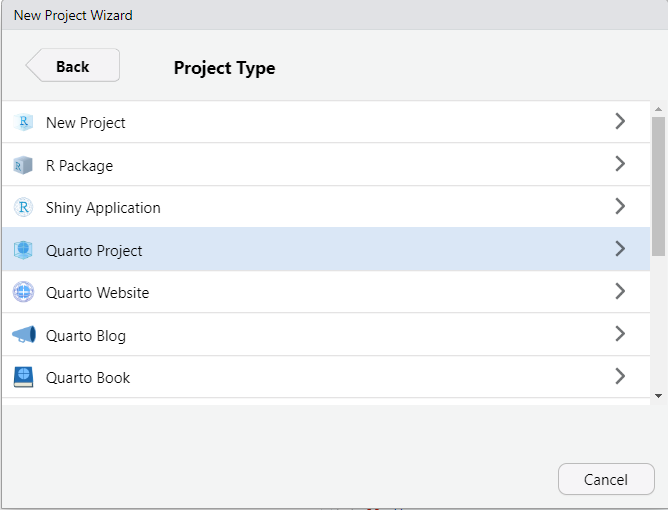Go Back to the previous step
Screen dimensions: 668x510
[x=72, y=65]
